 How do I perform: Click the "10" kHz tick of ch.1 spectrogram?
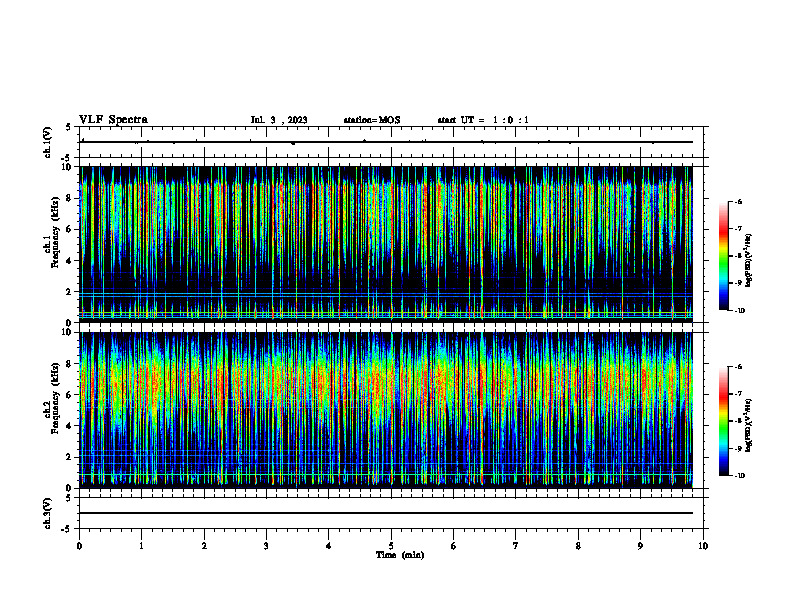tap(68, 167)
